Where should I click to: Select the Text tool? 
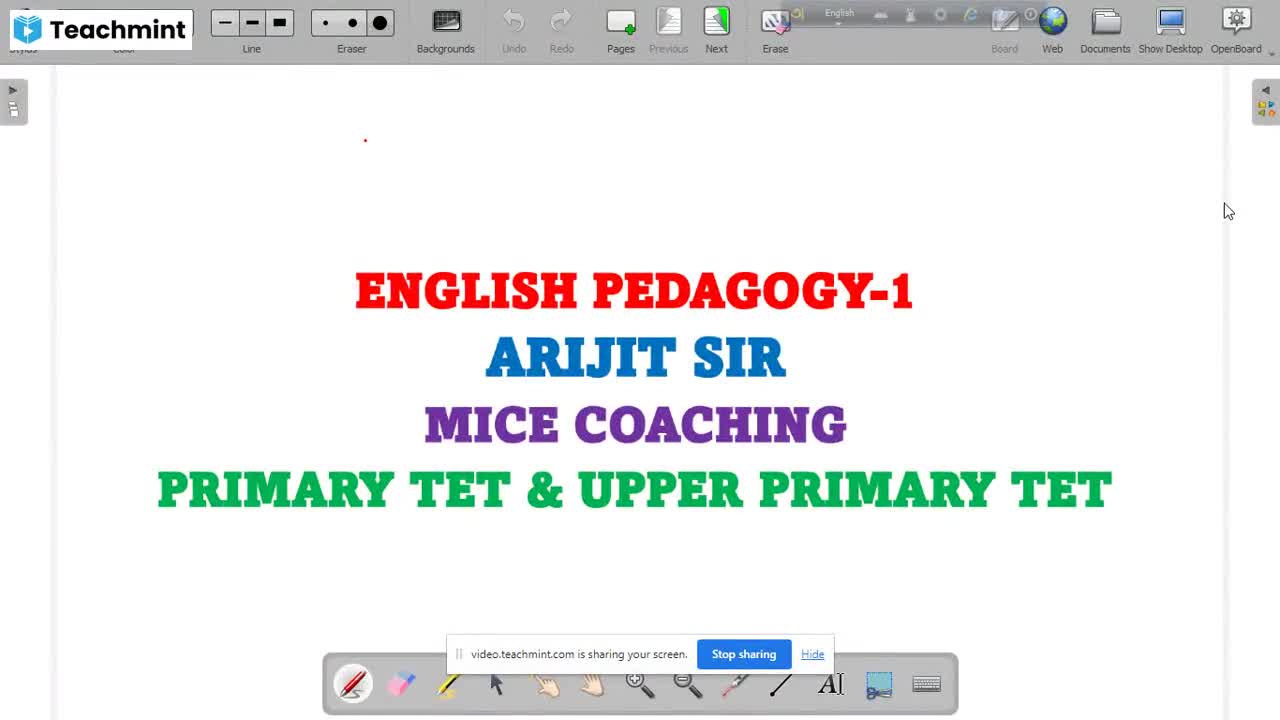point(831,684)
